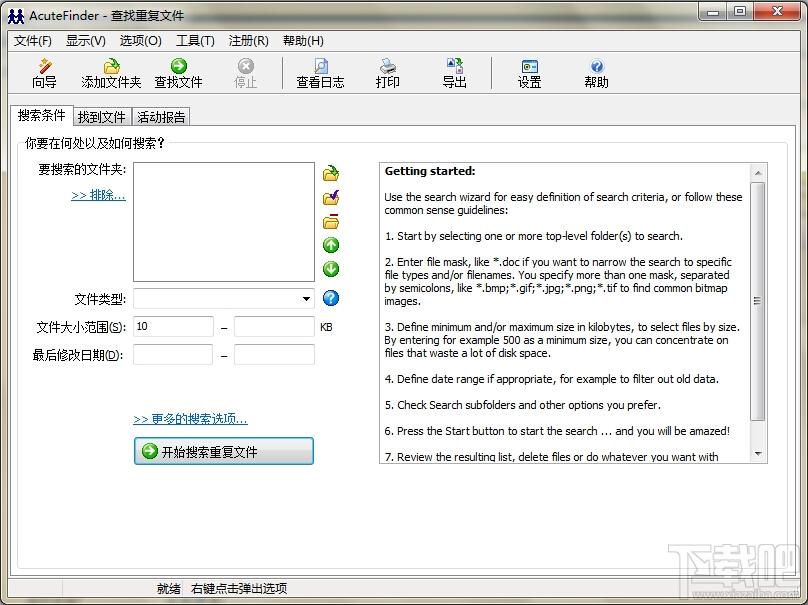Maximize the AcuteFinder window
This screenshot has height=605, width=808.
[x=740, y=12]
